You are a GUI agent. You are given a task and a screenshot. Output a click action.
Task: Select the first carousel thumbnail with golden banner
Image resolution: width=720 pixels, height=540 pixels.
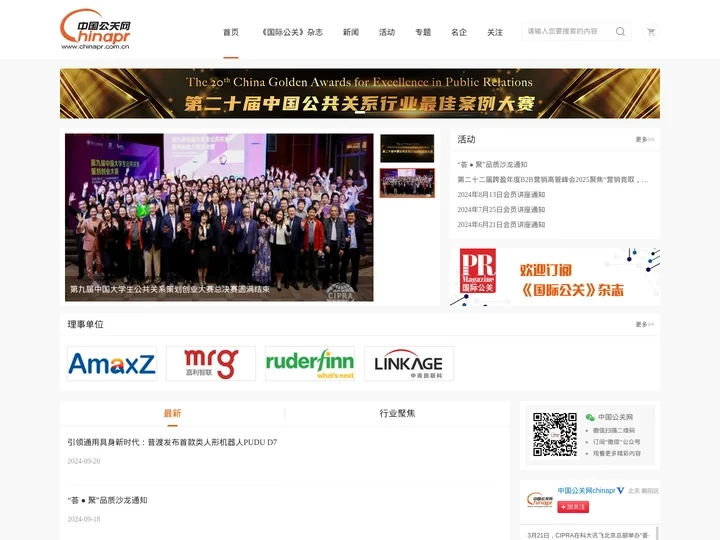407,148
